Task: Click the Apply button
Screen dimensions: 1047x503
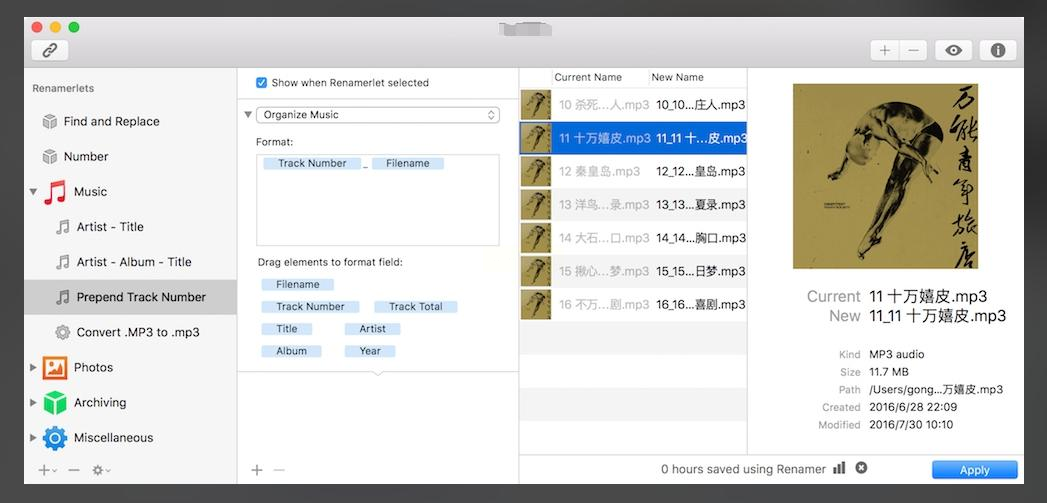Action: point(974,470)
